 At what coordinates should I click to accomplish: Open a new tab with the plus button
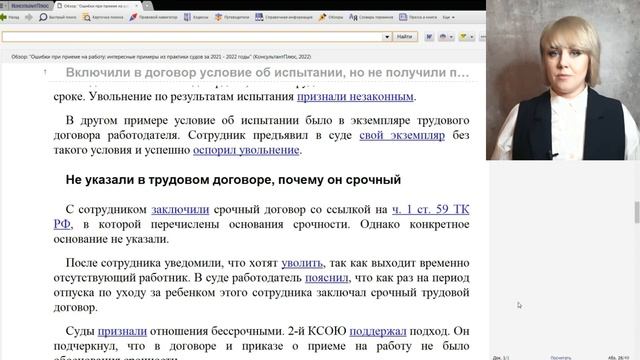(x=147, y=6)
